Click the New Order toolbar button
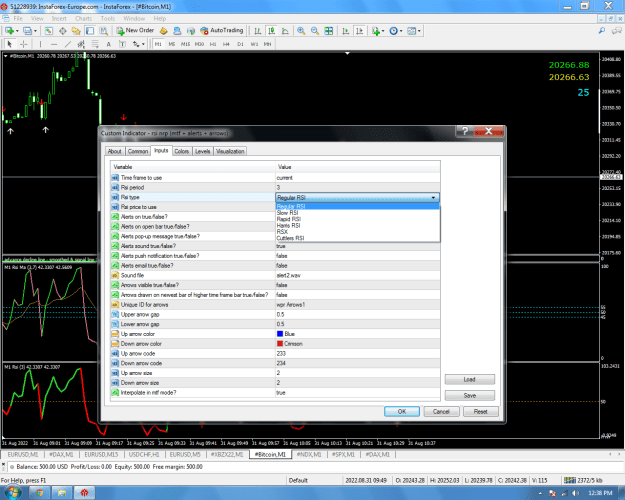The height and width of the screenshot is (500, 625). point(135,31)
